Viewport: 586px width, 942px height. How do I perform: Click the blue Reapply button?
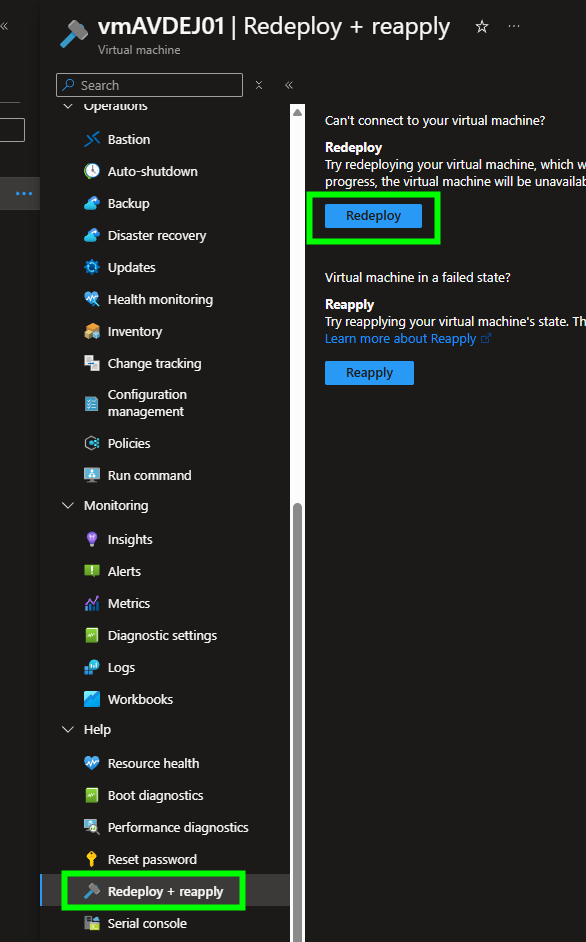coord(369,372)
